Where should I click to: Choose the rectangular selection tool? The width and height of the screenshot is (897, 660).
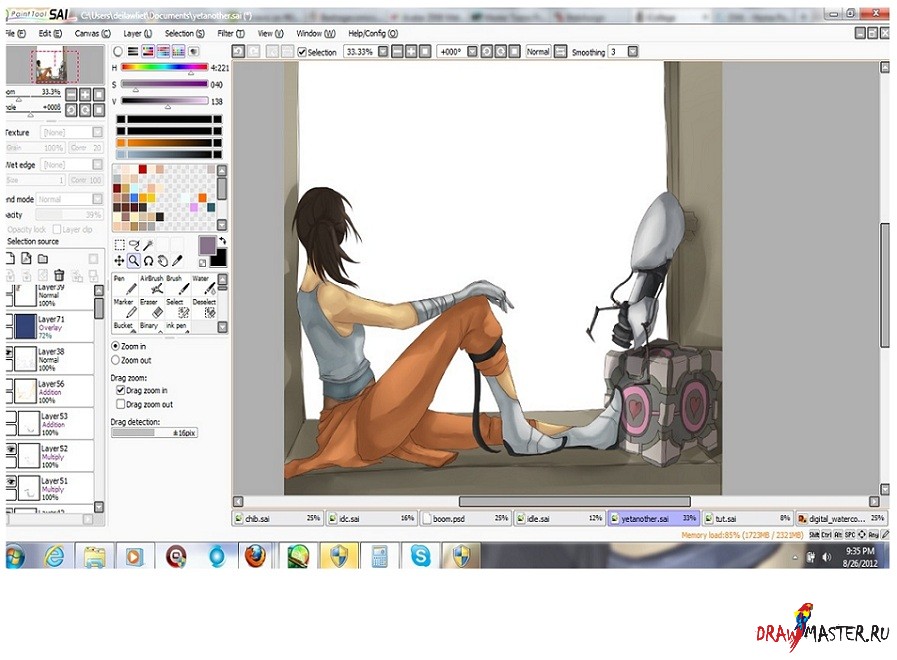(x=119, y=245)
